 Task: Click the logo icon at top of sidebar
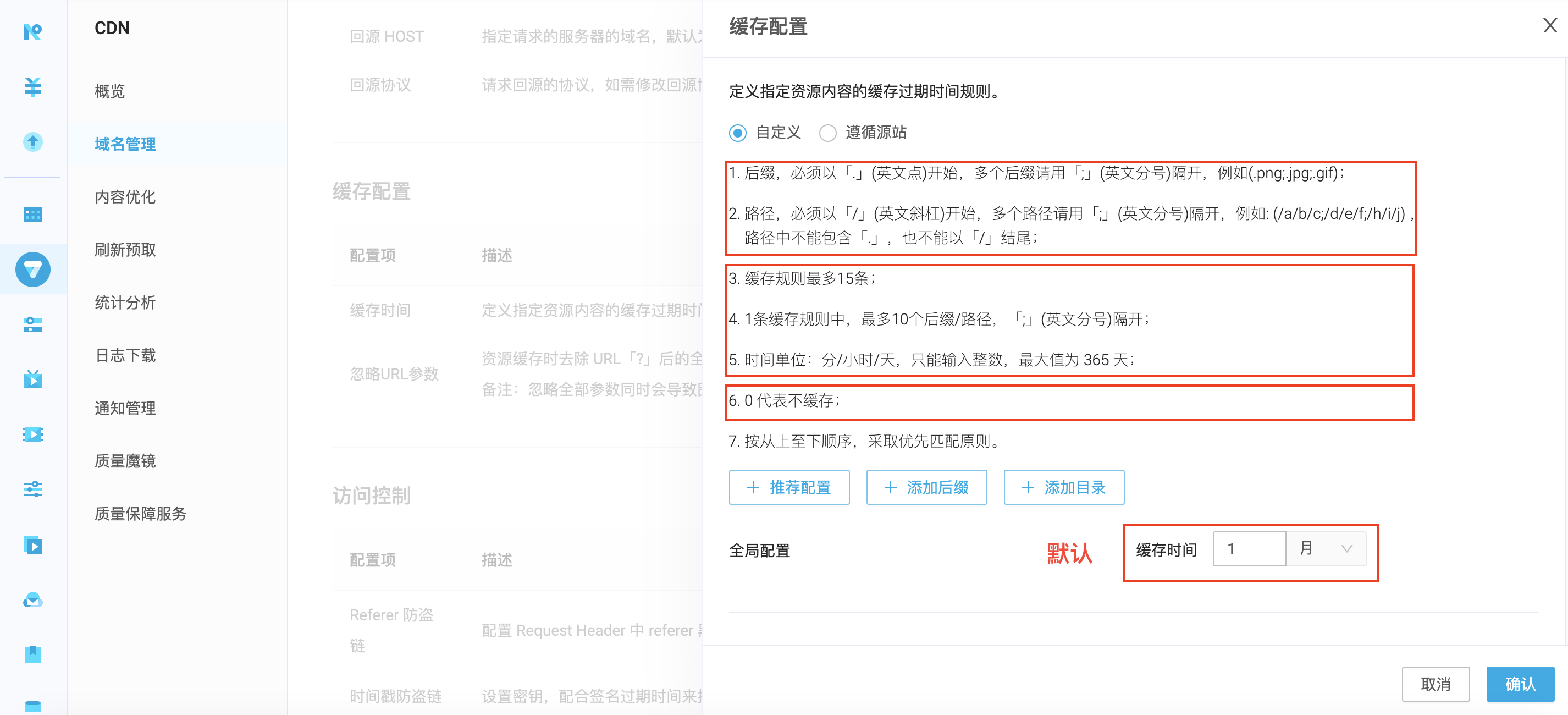[x=33, y=31]
